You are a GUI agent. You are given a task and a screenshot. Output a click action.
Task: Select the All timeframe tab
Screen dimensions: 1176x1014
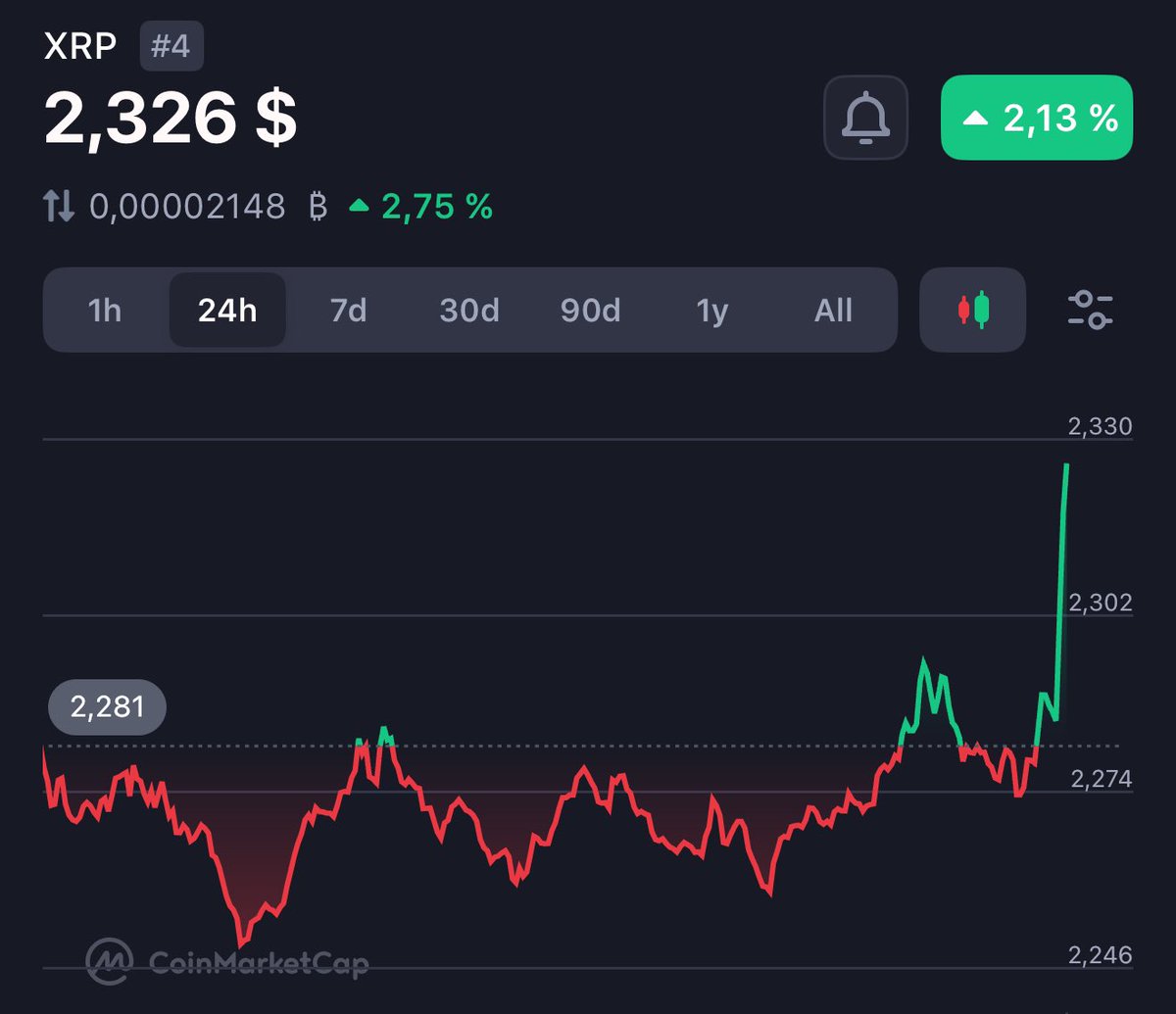coord(833,311)
